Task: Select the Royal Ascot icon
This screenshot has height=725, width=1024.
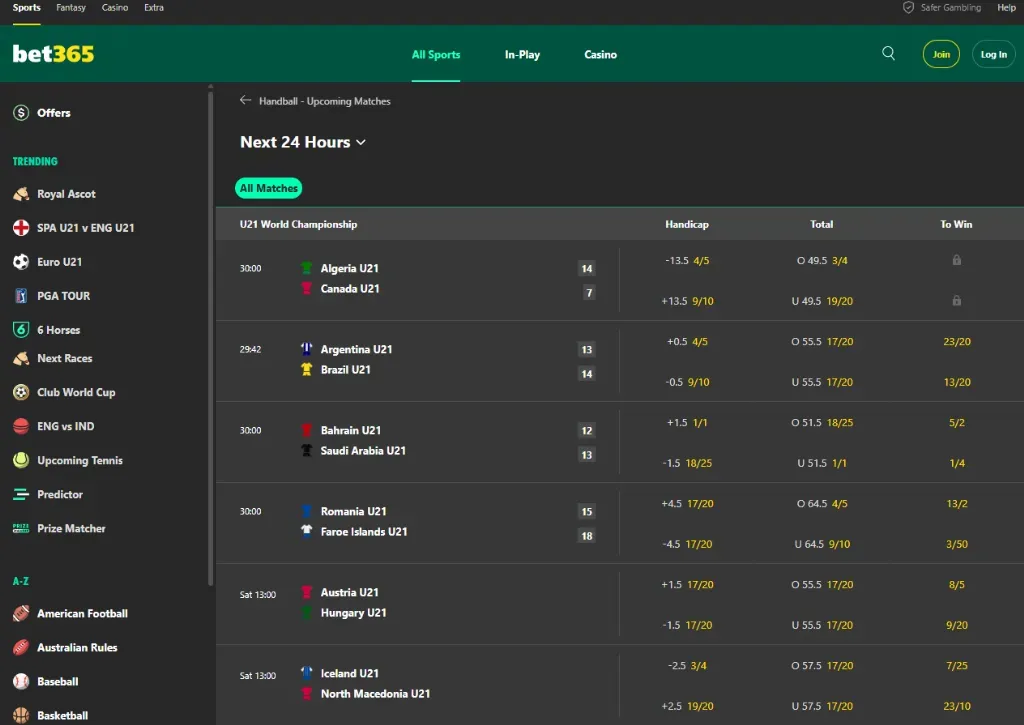Action: coord(21,194)
